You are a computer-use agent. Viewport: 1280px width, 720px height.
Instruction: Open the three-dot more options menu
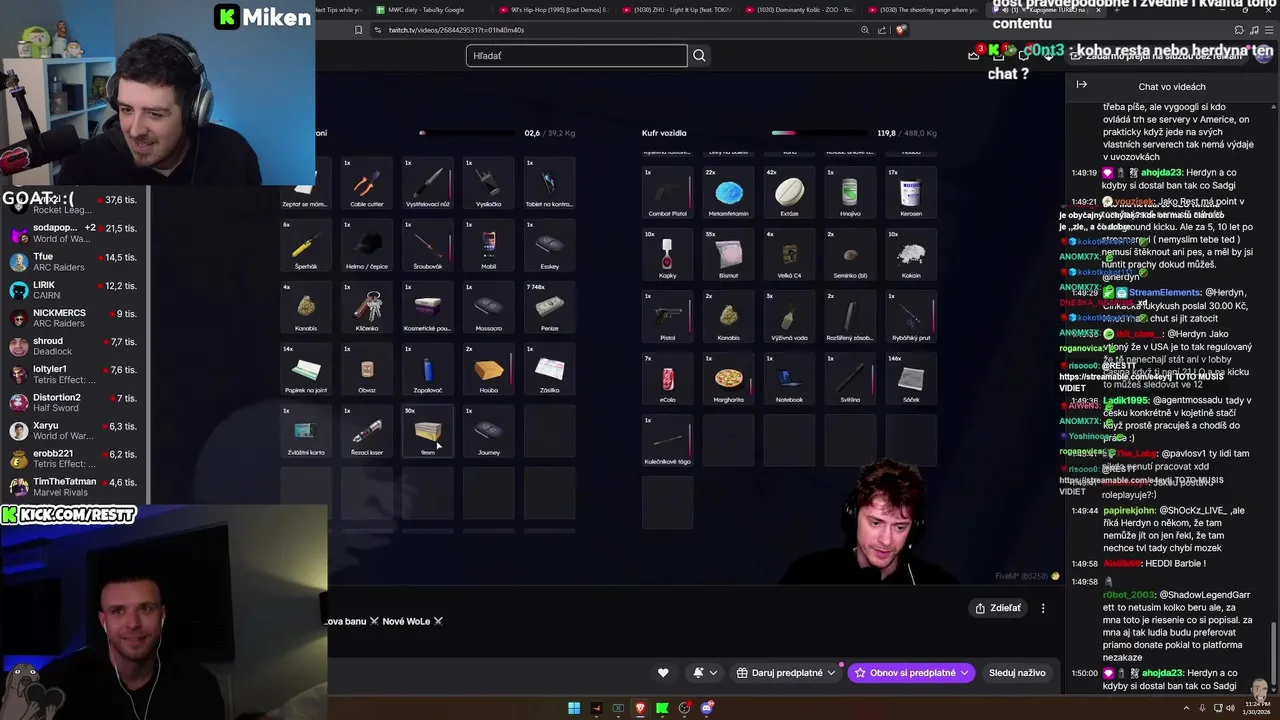1043,608
